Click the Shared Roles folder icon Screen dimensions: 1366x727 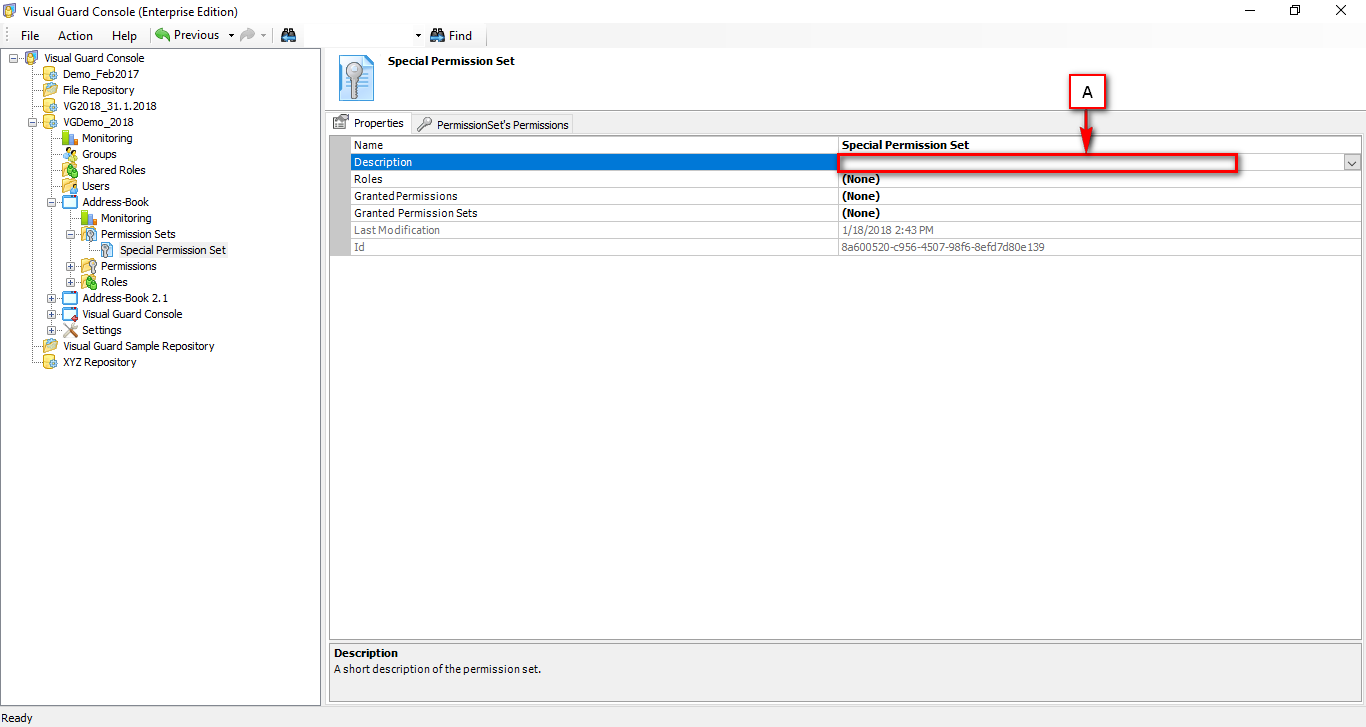[x=69, y=170]
